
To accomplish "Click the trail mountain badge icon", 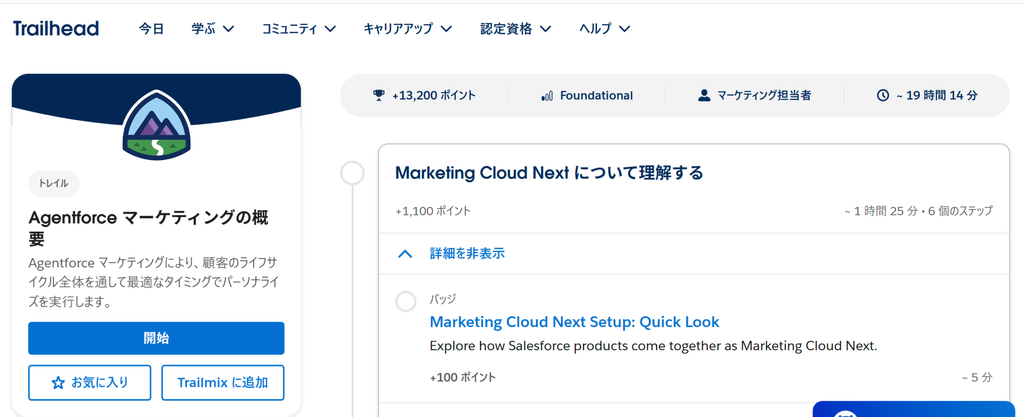I will [157, 125].
